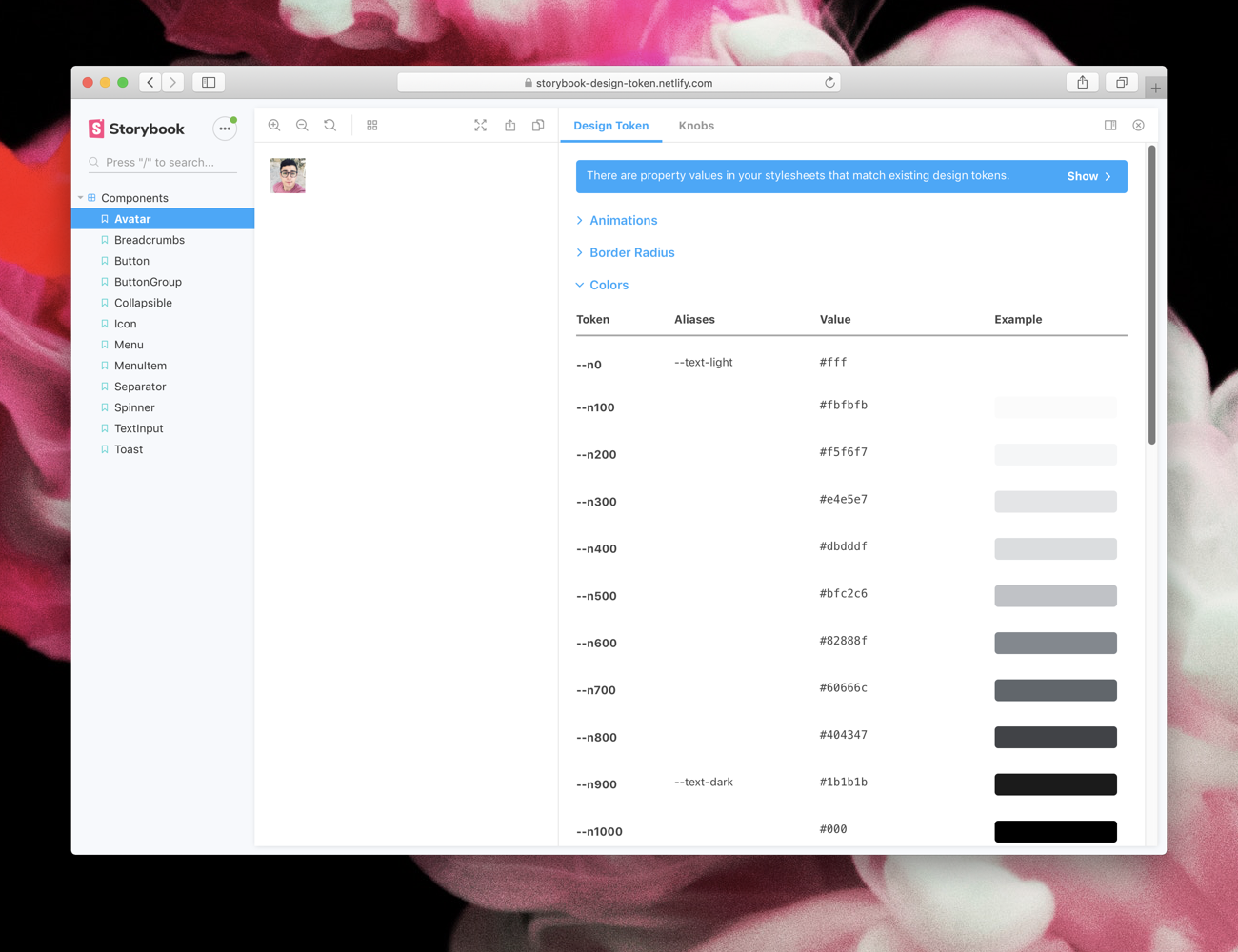
Task: Click the search magnifier icon in sidebar
Action: tap(94, 163)
